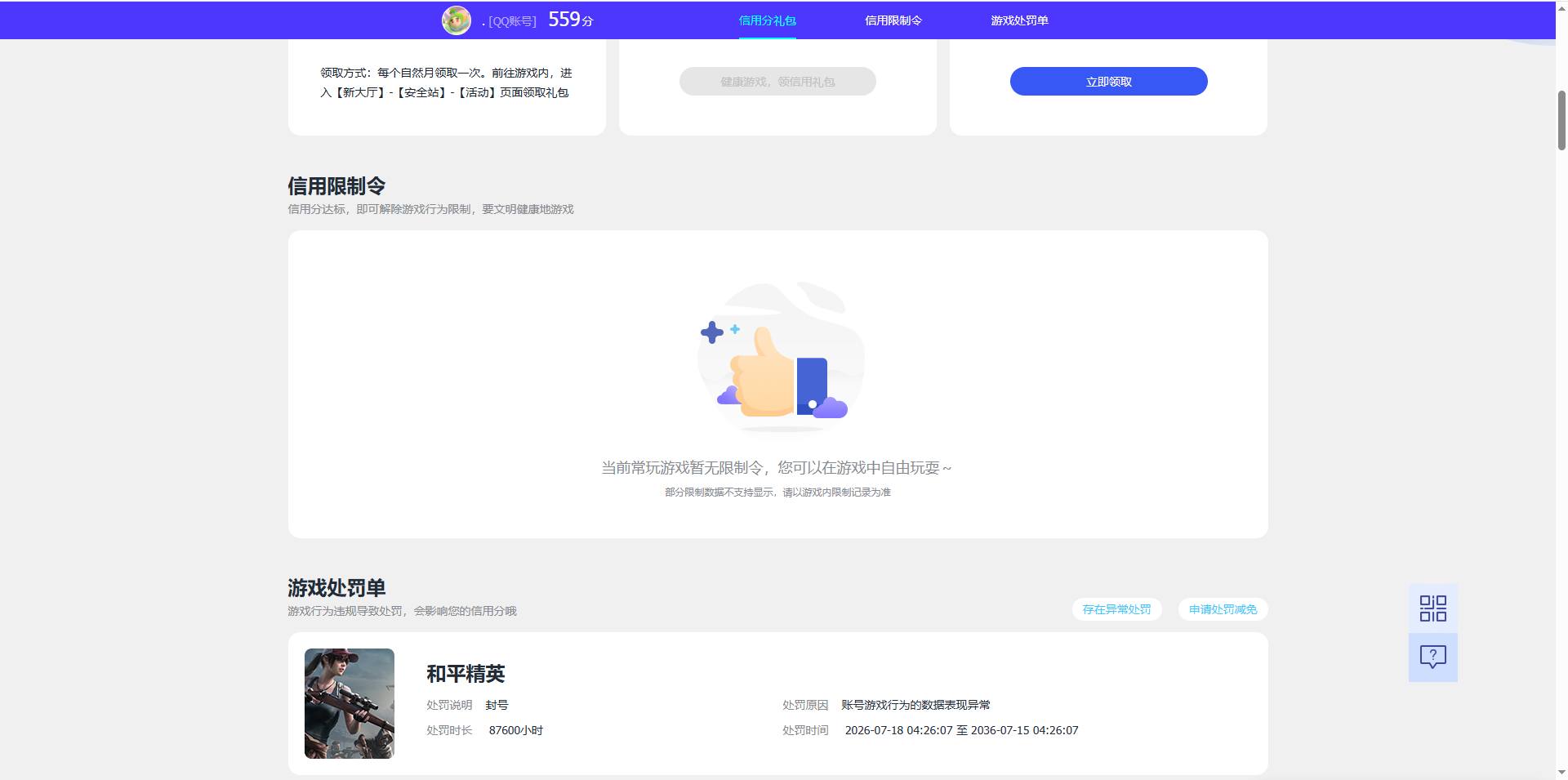The image size is (1568, 780).
Task: Click the 处罚时长 label
Action: click(449, 730)
